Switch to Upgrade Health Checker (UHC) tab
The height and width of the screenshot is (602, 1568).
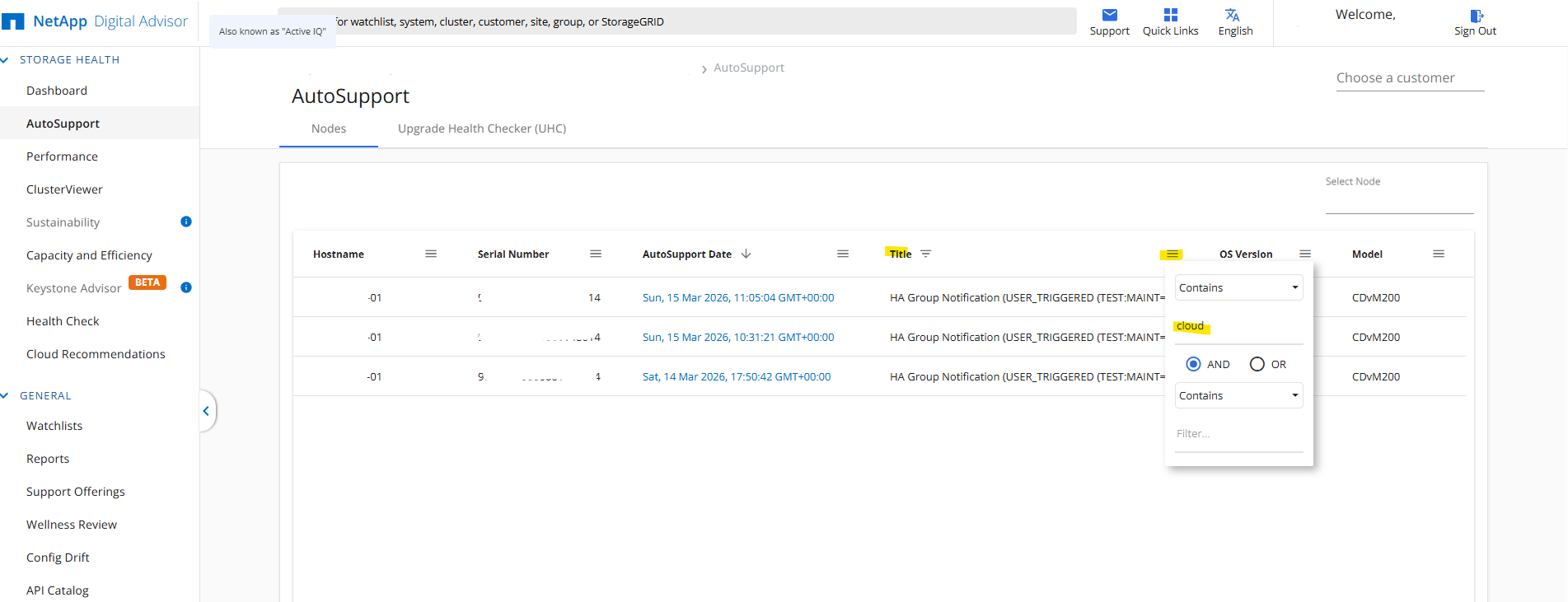[x=482, y=128]
